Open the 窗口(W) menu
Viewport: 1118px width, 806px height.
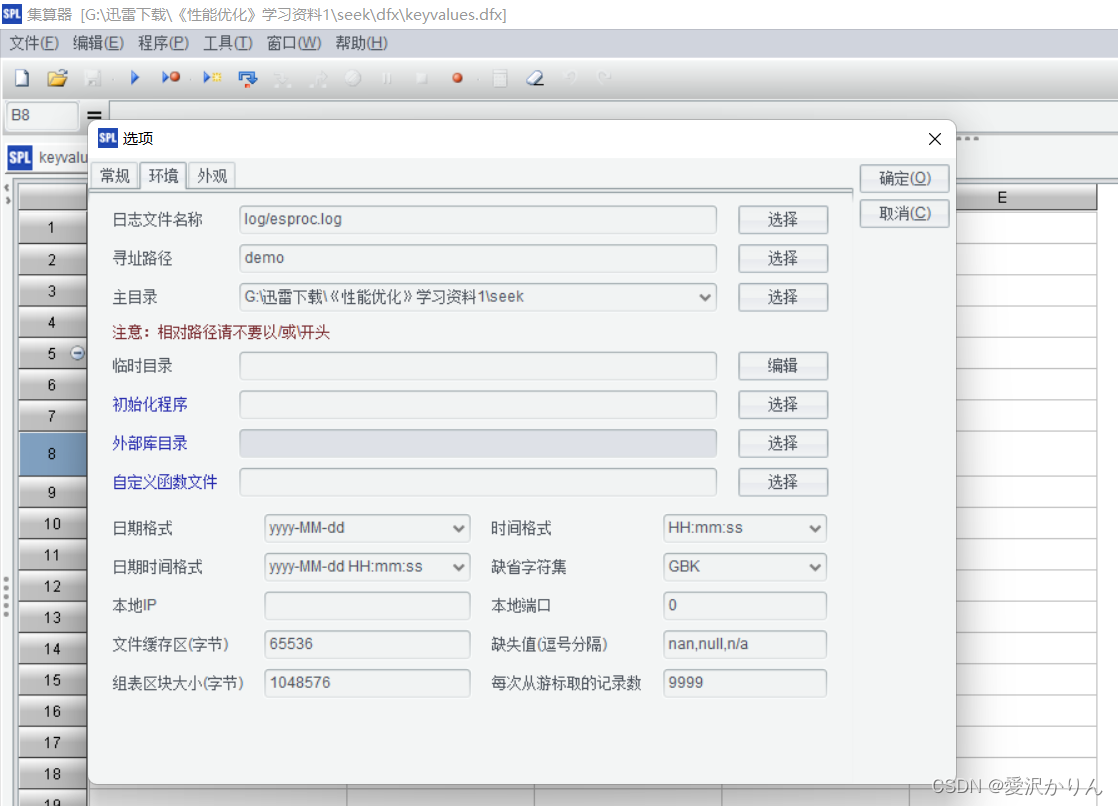pyautogui.click(x=294, y=44)
